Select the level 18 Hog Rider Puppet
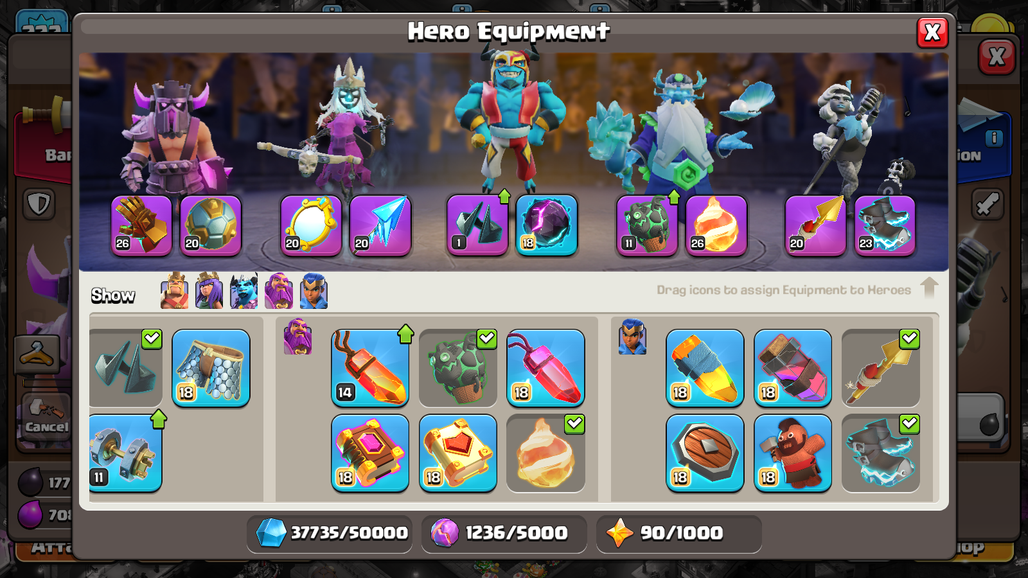This screenshot has width=1028, height=578. [793, 453]
